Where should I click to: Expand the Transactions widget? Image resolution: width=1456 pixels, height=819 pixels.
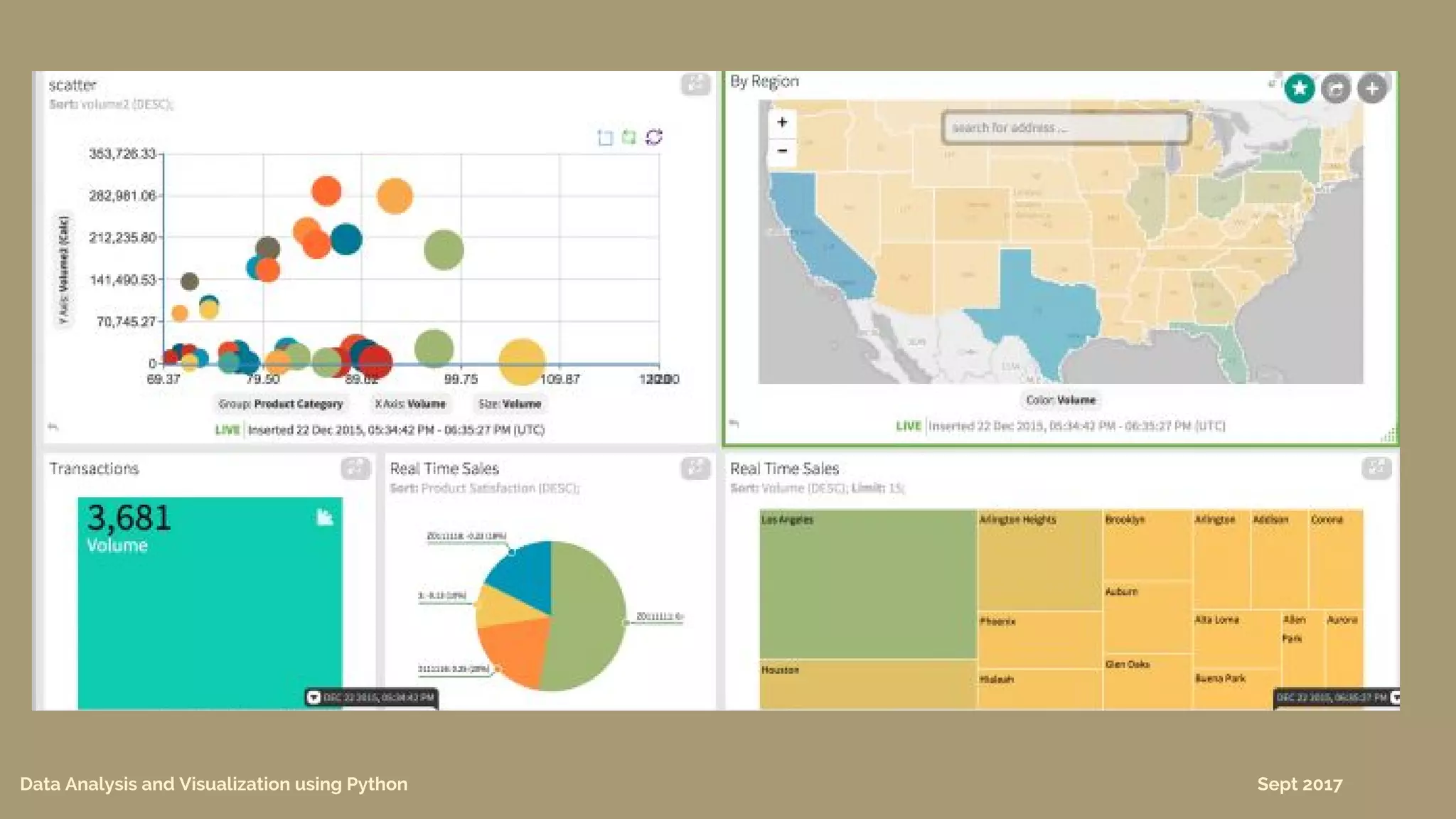(x=355, y=468)
